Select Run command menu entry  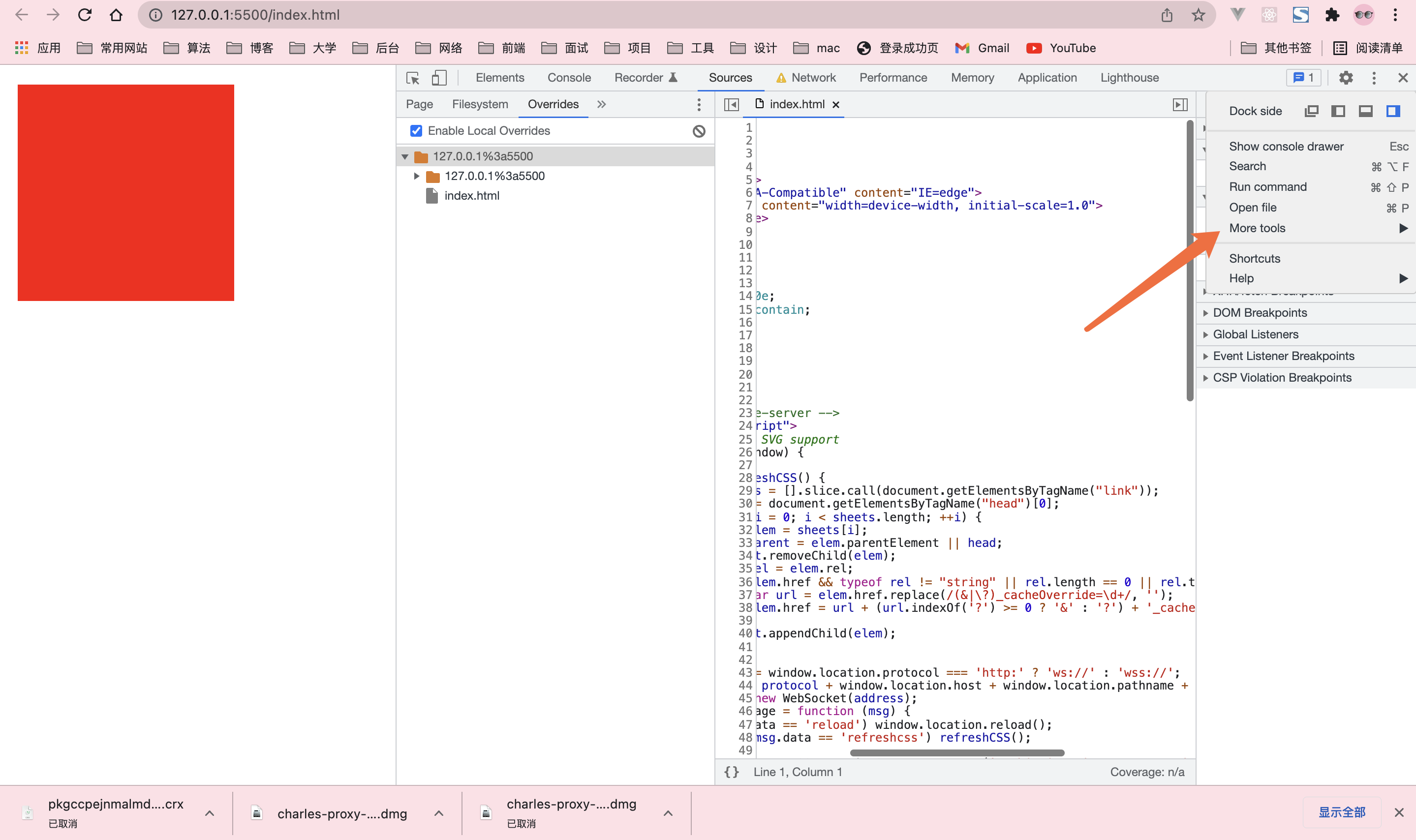pos(1268,187)
